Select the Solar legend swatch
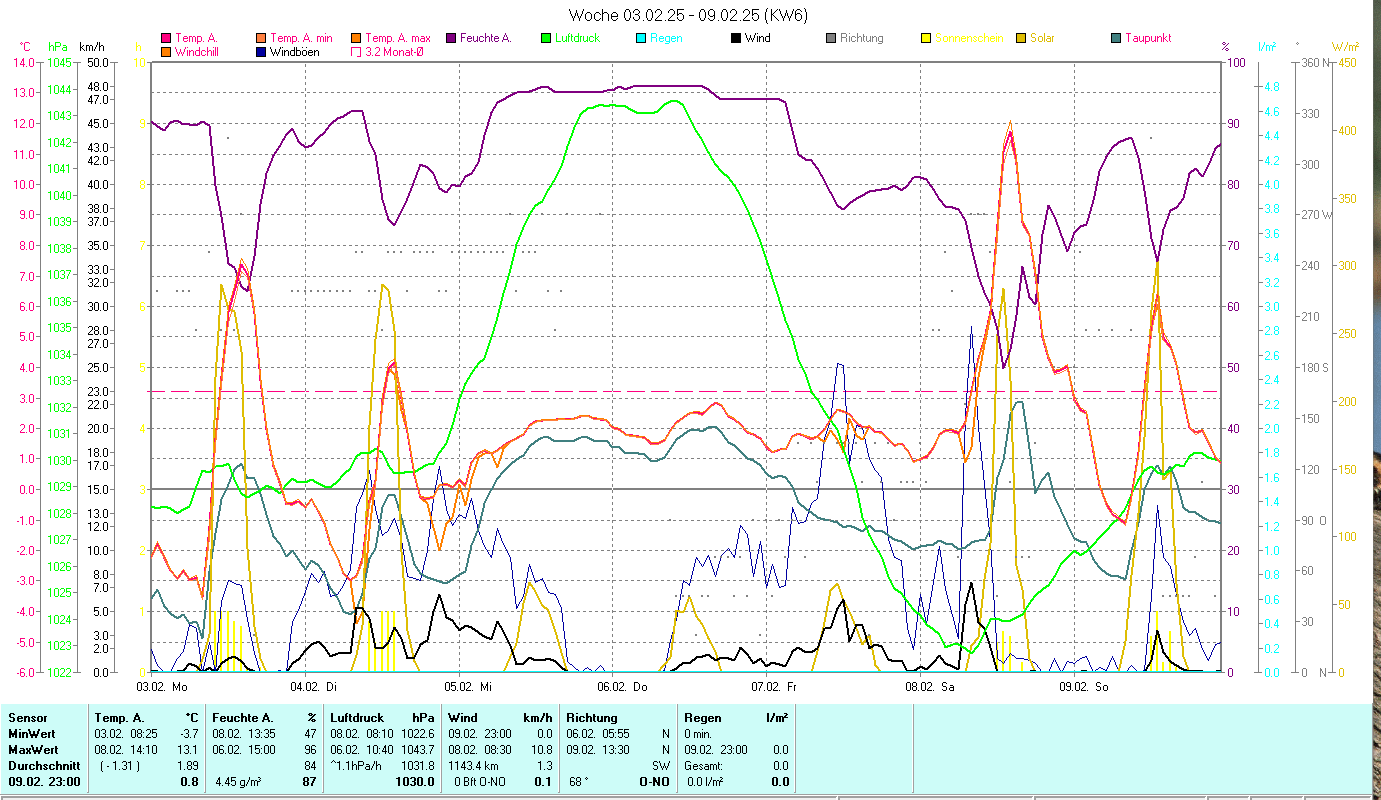The height and width of the screenshot is (800, 1381). [x=1021, y=38]
